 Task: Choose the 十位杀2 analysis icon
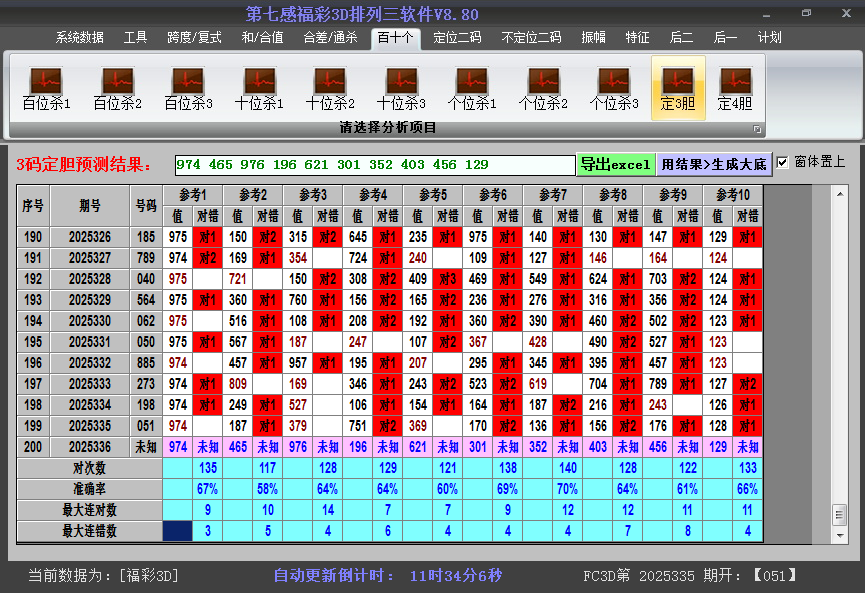[330, 87]
